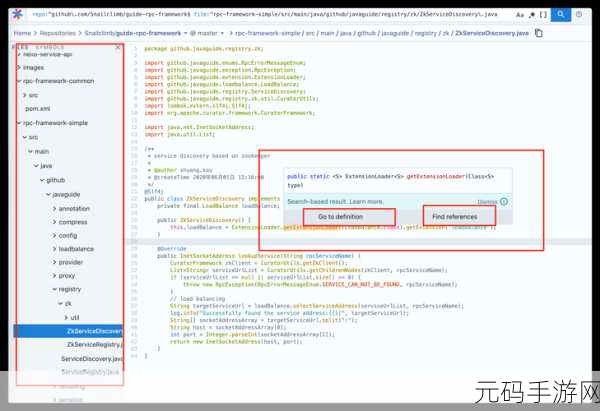The height and width of the screenshot is (411, 600).
Task: Click Find references in hover popup
Action: point(455,217)
